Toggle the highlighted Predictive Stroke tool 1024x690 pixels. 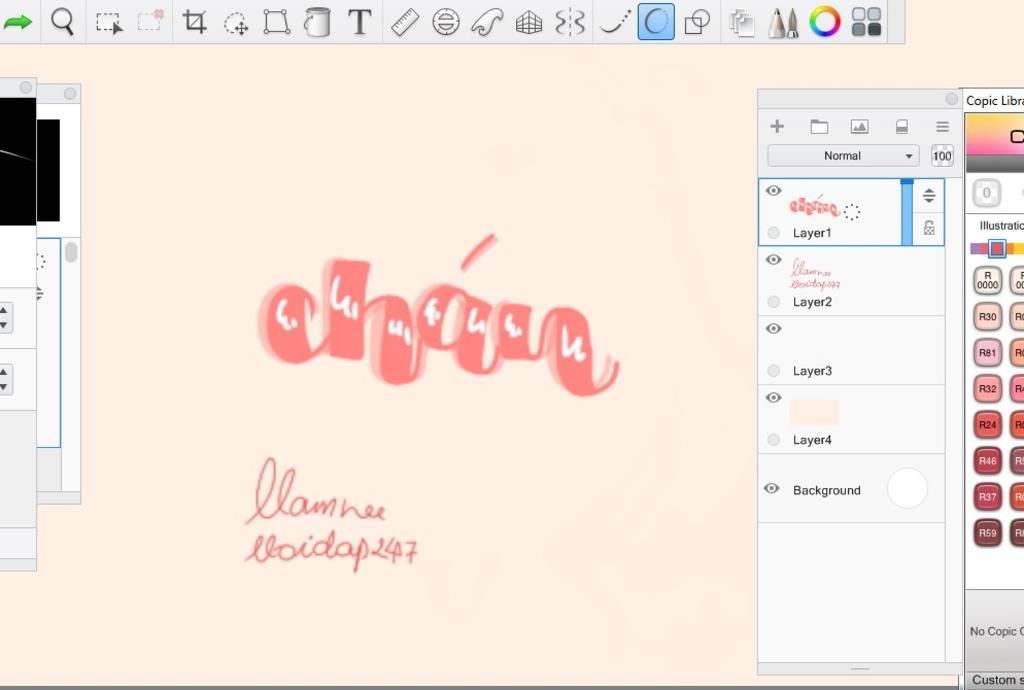[x=656, y=22]
